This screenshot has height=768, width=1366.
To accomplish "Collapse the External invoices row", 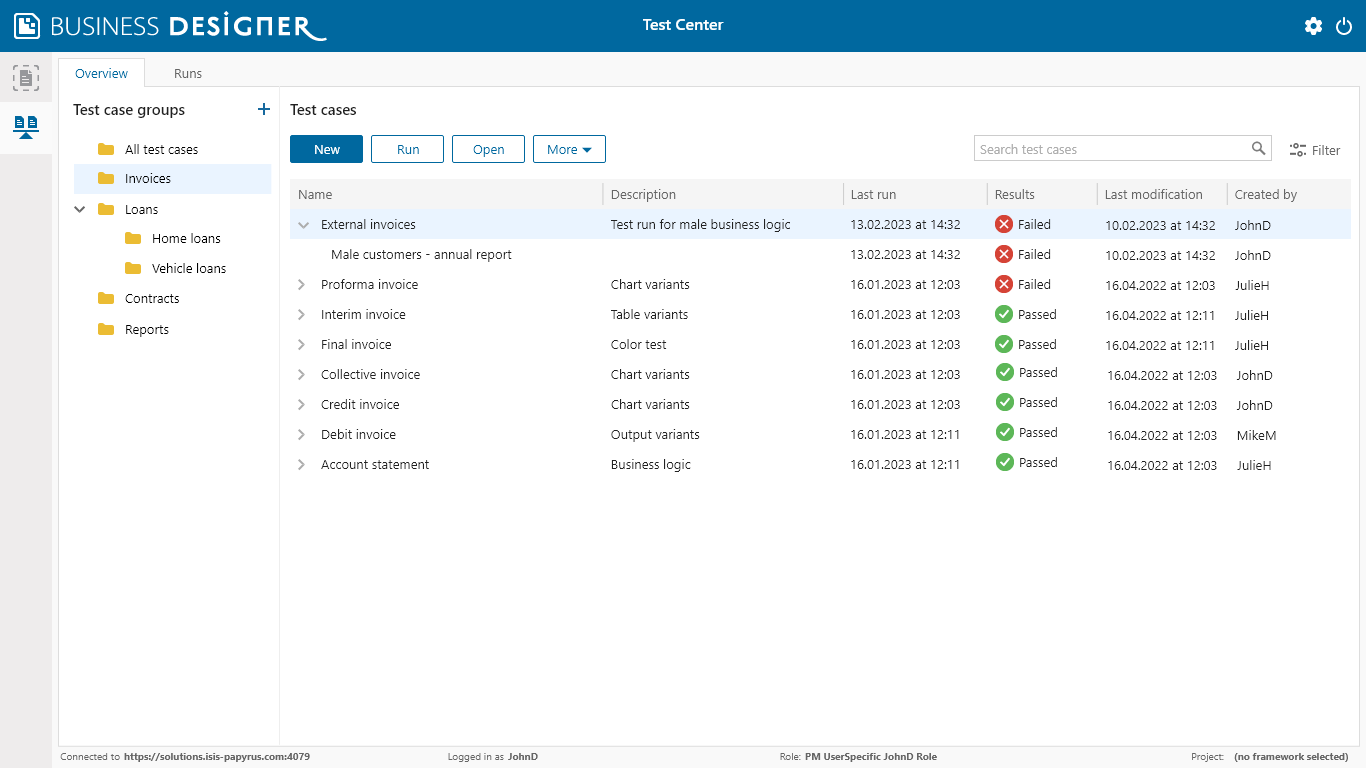I will [304, 225].
